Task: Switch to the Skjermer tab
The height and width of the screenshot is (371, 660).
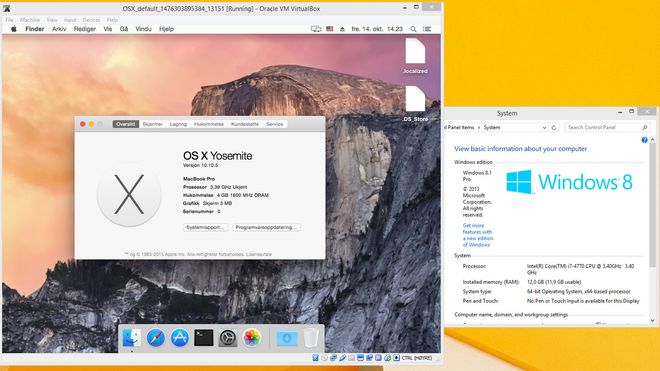Action: (152, 124)
